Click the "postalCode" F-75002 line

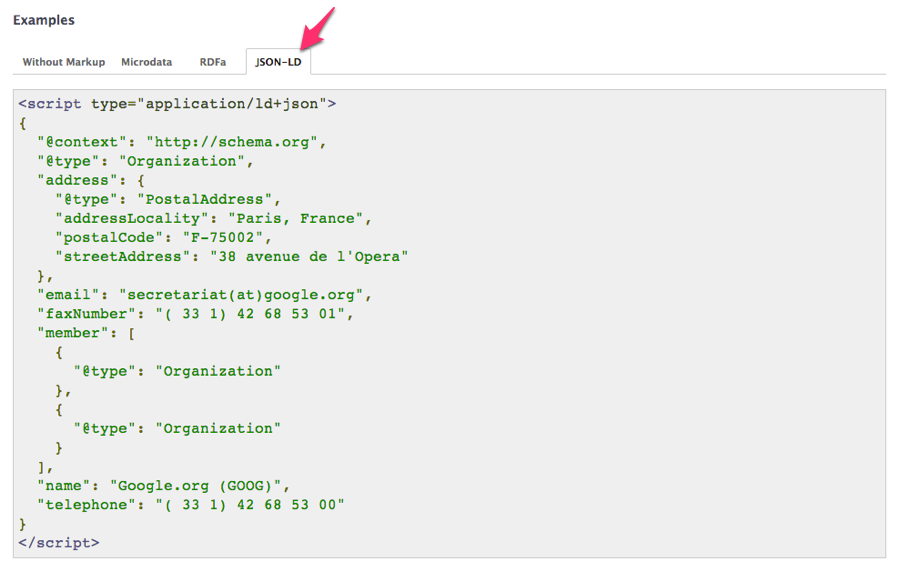click(163, 238)
